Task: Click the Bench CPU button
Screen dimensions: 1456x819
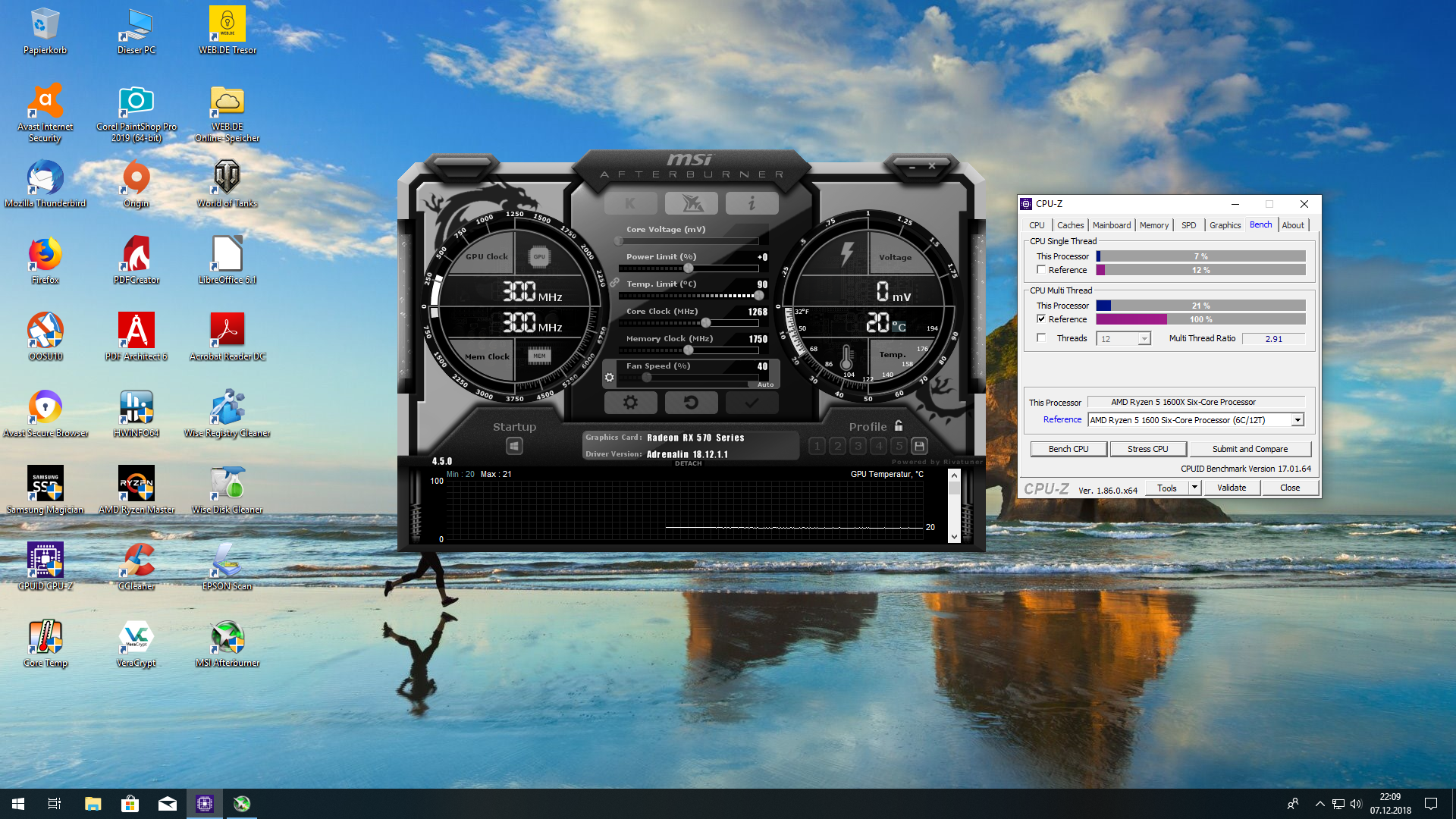Action: (1068, 449)
